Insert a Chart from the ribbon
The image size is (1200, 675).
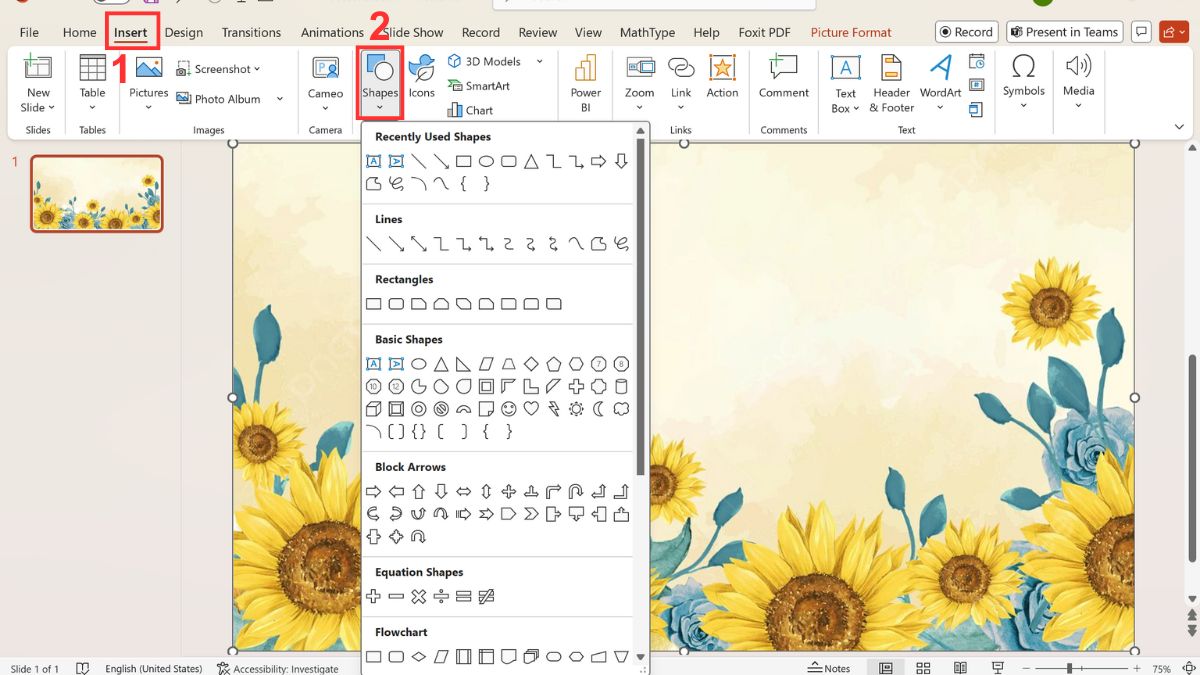pos(470,110)
